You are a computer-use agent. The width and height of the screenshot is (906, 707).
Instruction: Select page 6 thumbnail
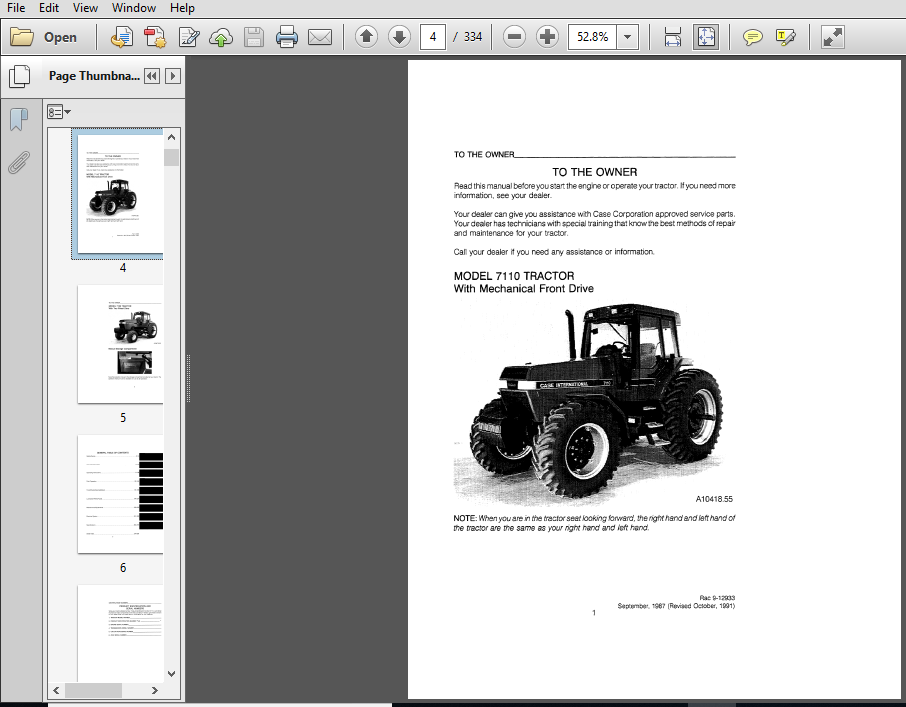coord(120,494)
